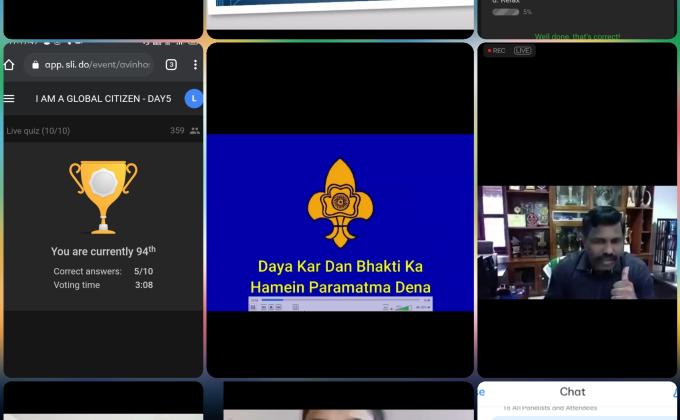Click the '3:08' voting time value
This screenshot has width=680, height=420.
pos(144,285)
